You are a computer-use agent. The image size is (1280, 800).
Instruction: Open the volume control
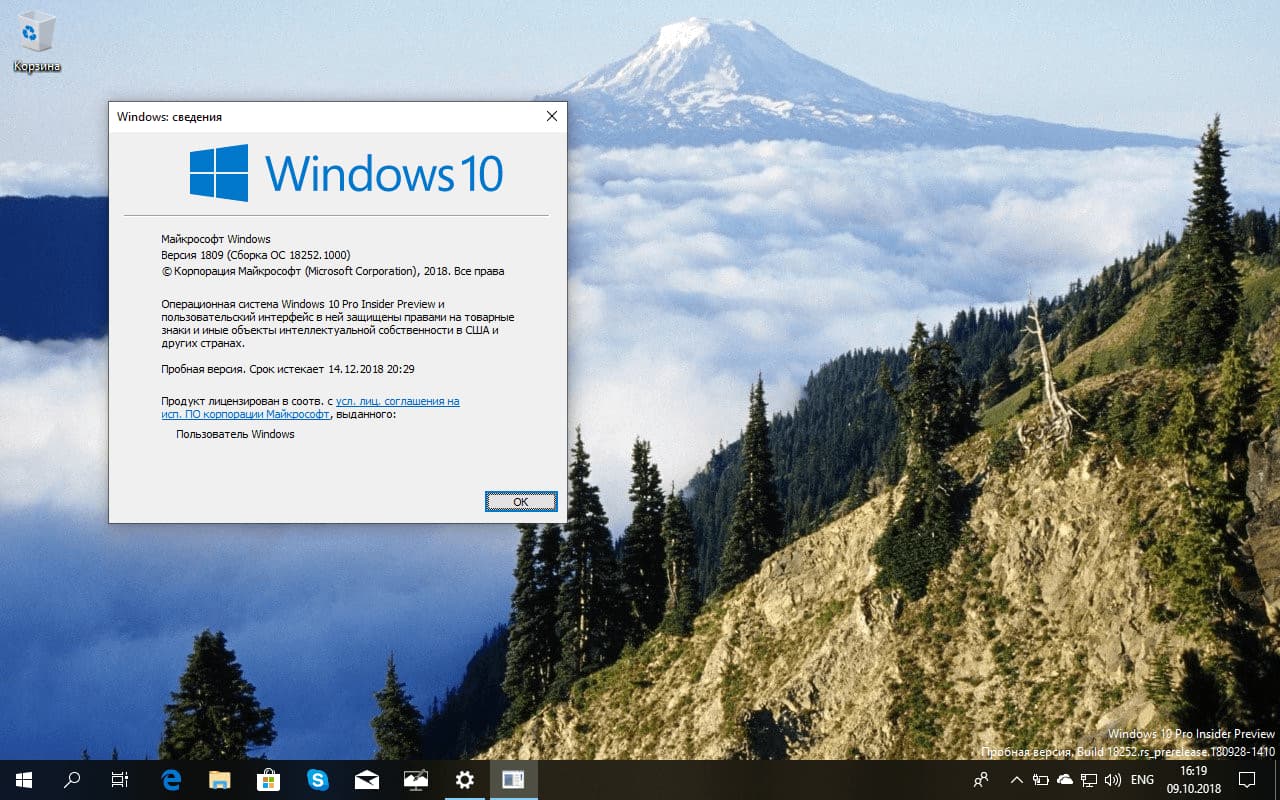[1113, 780]
